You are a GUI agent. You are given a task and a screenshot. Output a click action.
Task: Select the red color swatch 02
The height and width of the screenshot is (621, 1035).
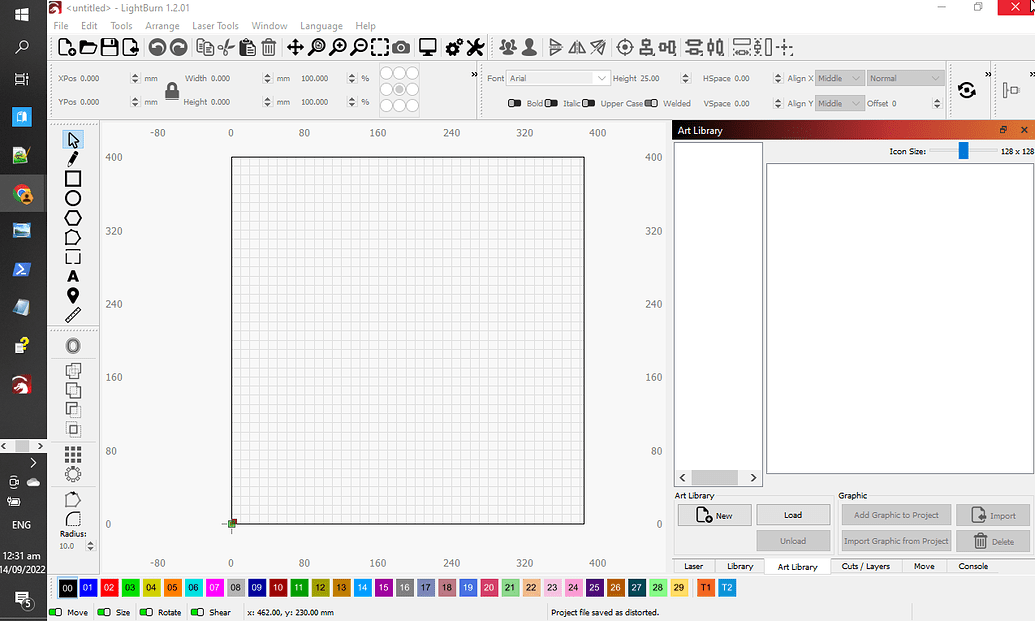coord(108,588)
